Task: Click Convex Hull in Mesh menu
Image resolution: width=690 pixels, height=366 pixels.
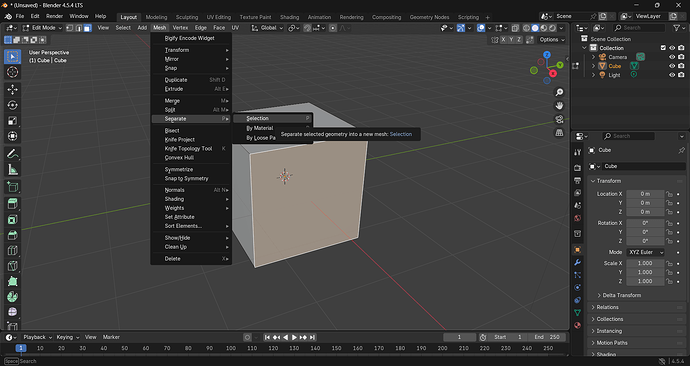Action: pos(191,157)
